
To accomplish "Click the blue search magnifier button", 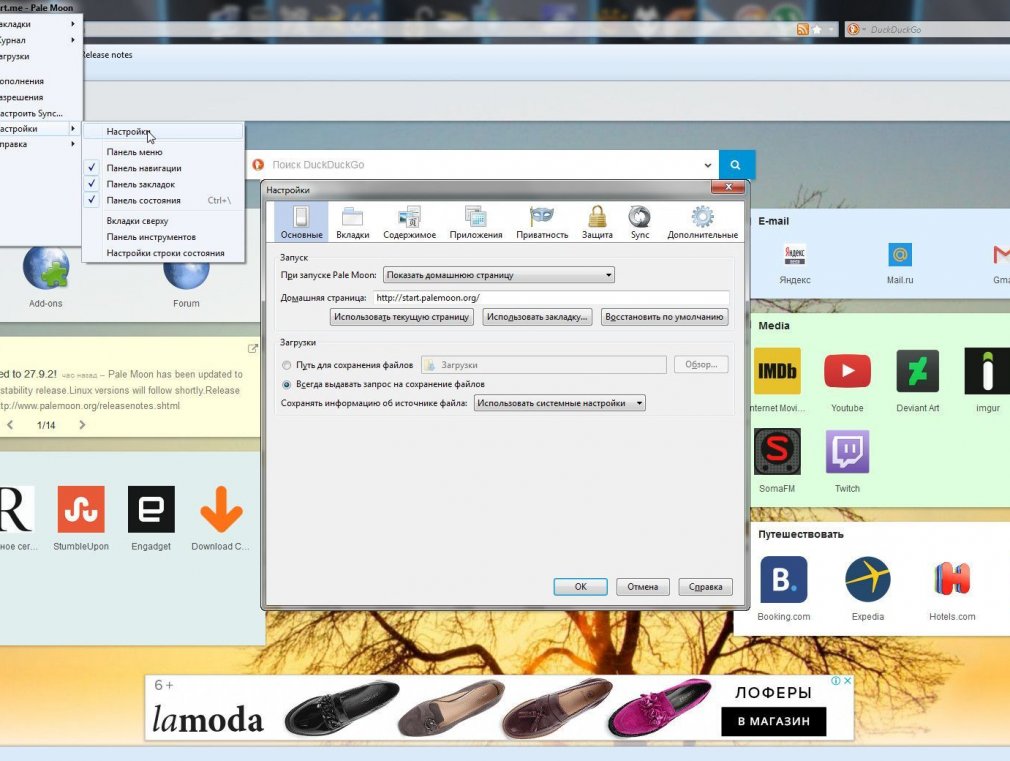I will [736, 165].
